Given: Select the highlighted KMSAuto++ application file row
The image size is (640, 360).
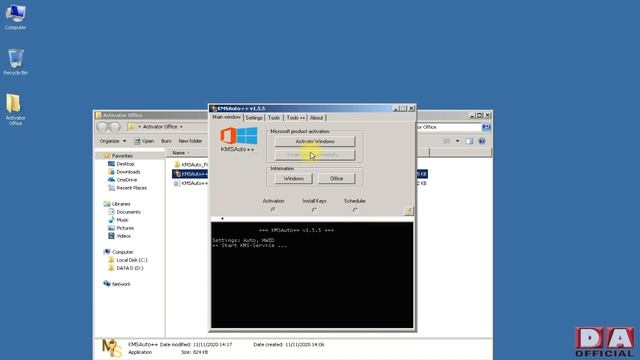Looking at the screenshot, I should click(x=190, y=174).
